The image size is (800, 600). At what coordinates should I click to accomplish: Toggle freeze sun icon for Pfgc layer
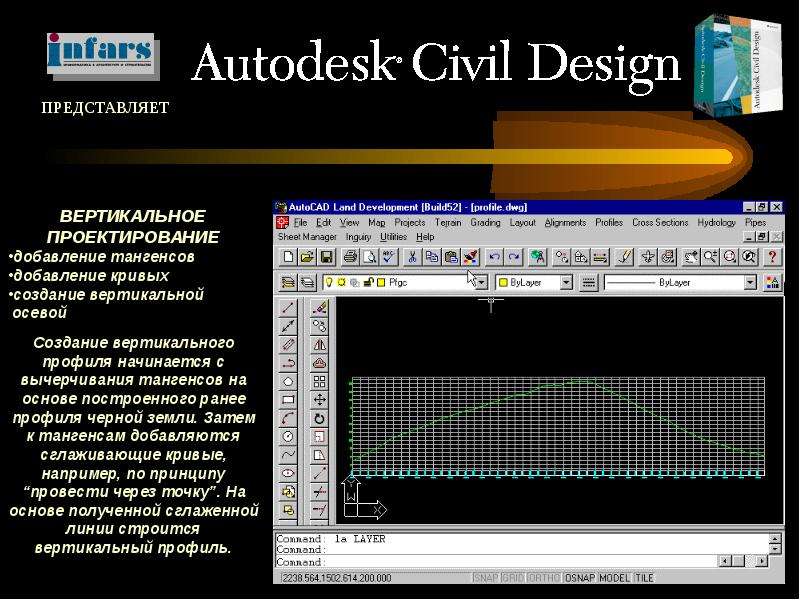[341, 282]
